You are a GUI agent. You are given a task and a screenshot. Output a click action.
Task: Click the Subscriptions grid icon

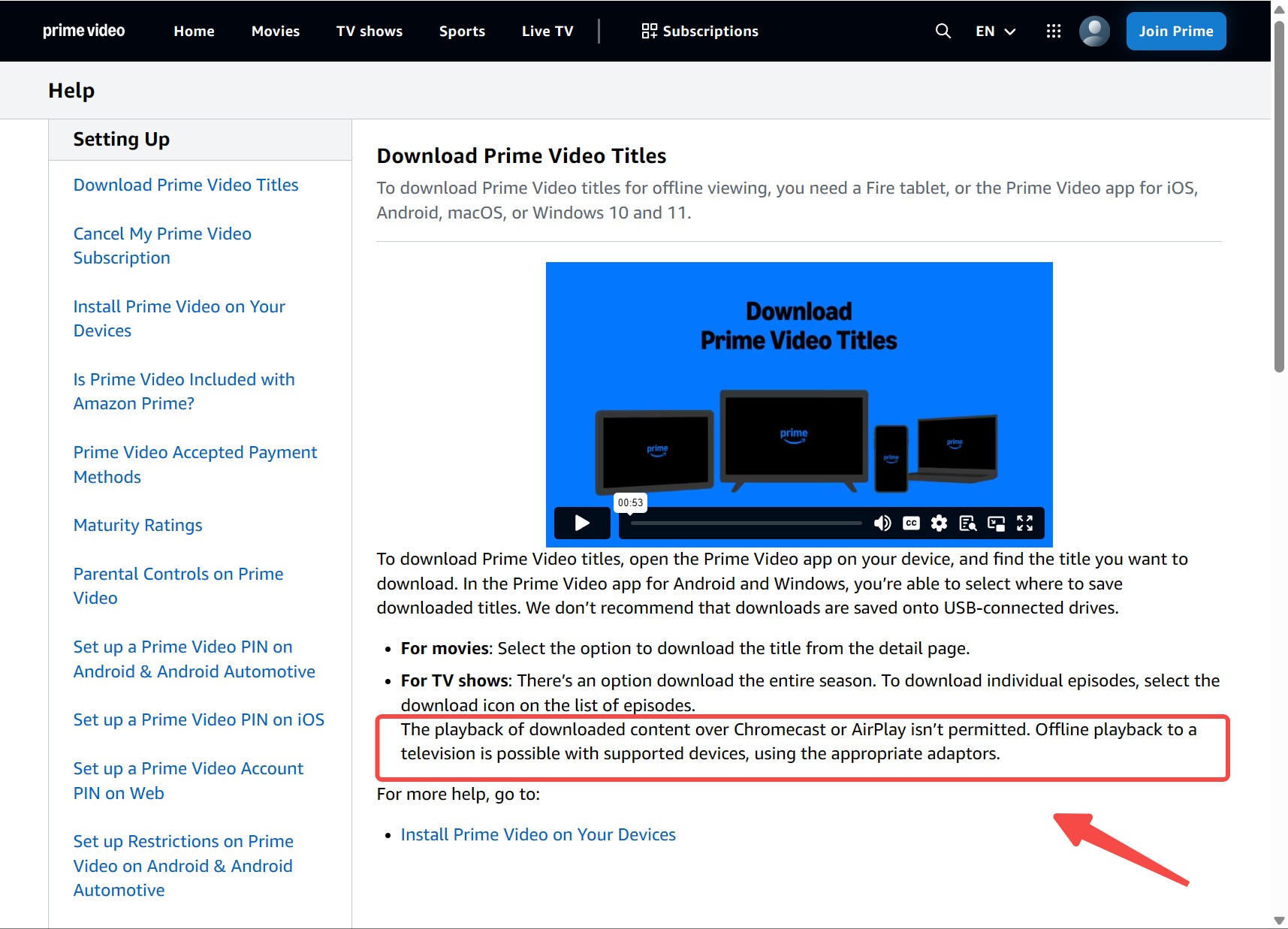pyautogui.click(x=649, y=31)
